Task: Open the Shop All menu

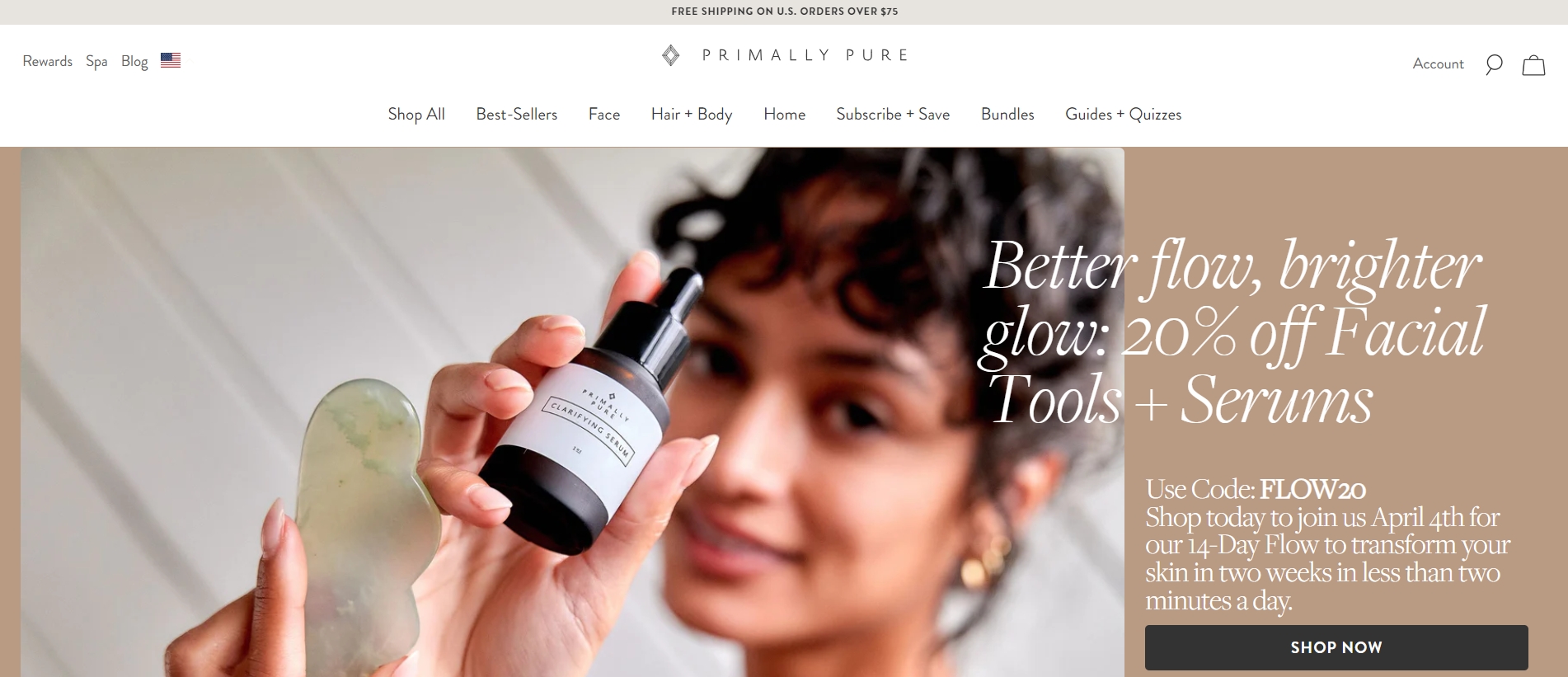Action: pos(416,115)
